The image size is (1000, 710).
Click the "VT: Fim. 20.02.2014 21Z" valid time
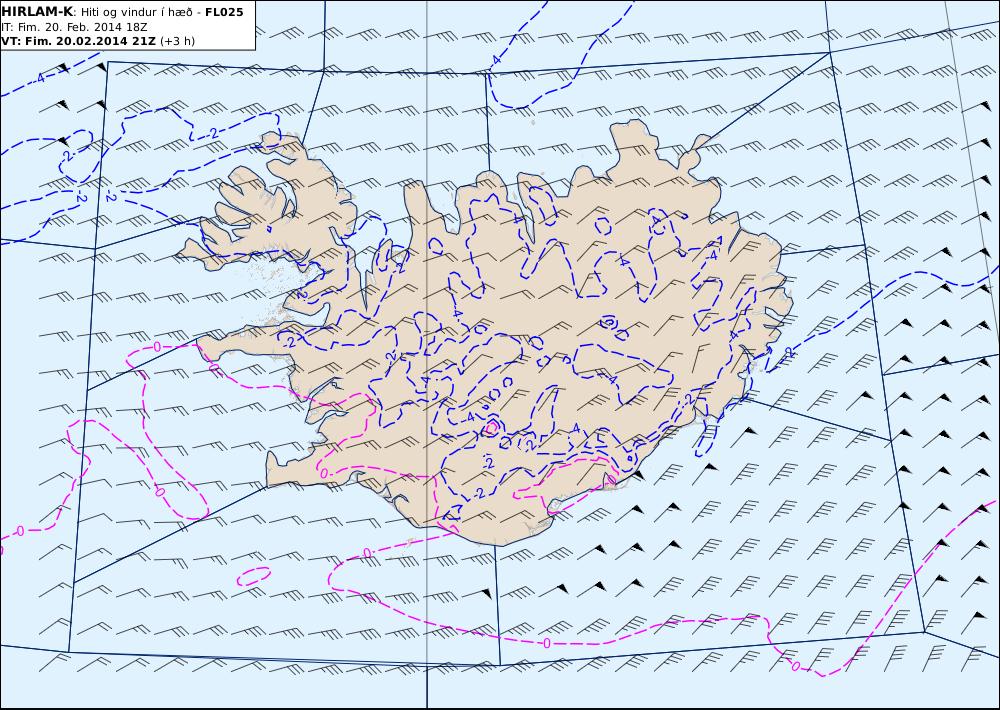[78, 41]
